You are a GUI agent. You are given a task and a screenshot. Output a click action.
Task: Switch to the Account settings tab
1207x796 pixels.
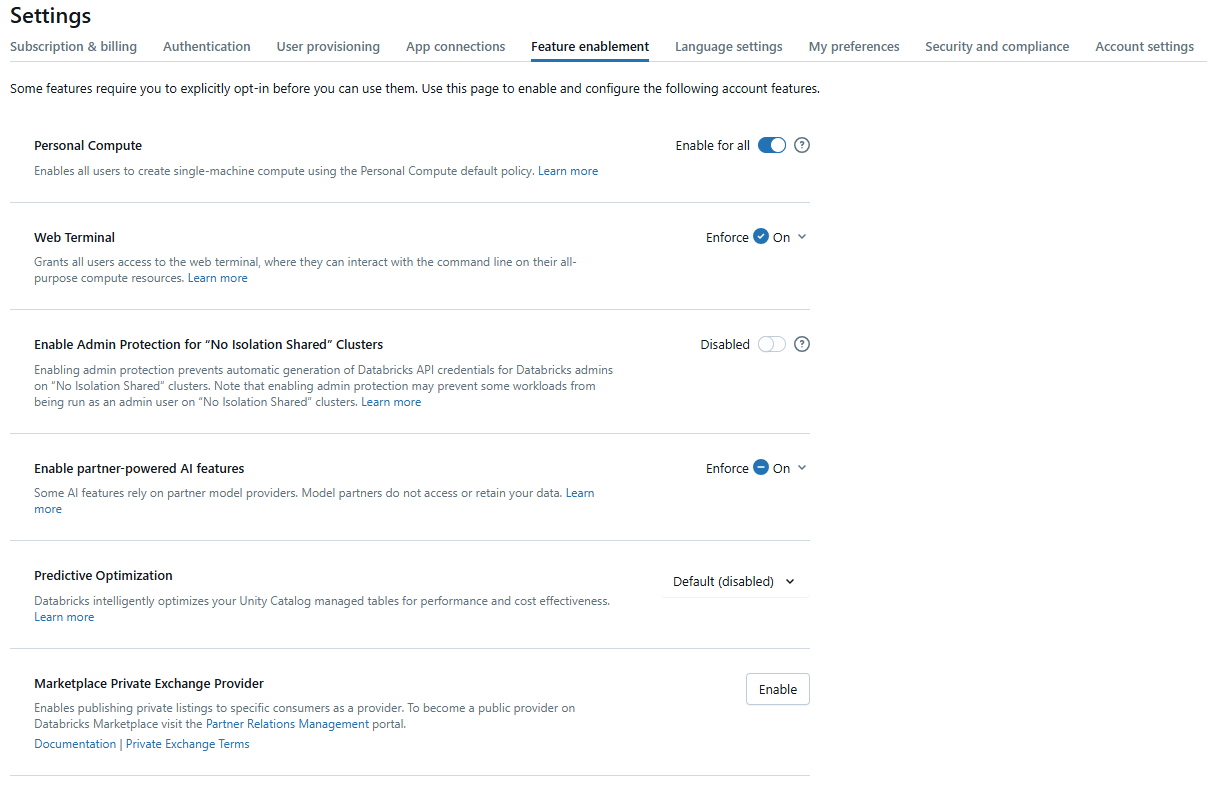[x=1144, y=46]
